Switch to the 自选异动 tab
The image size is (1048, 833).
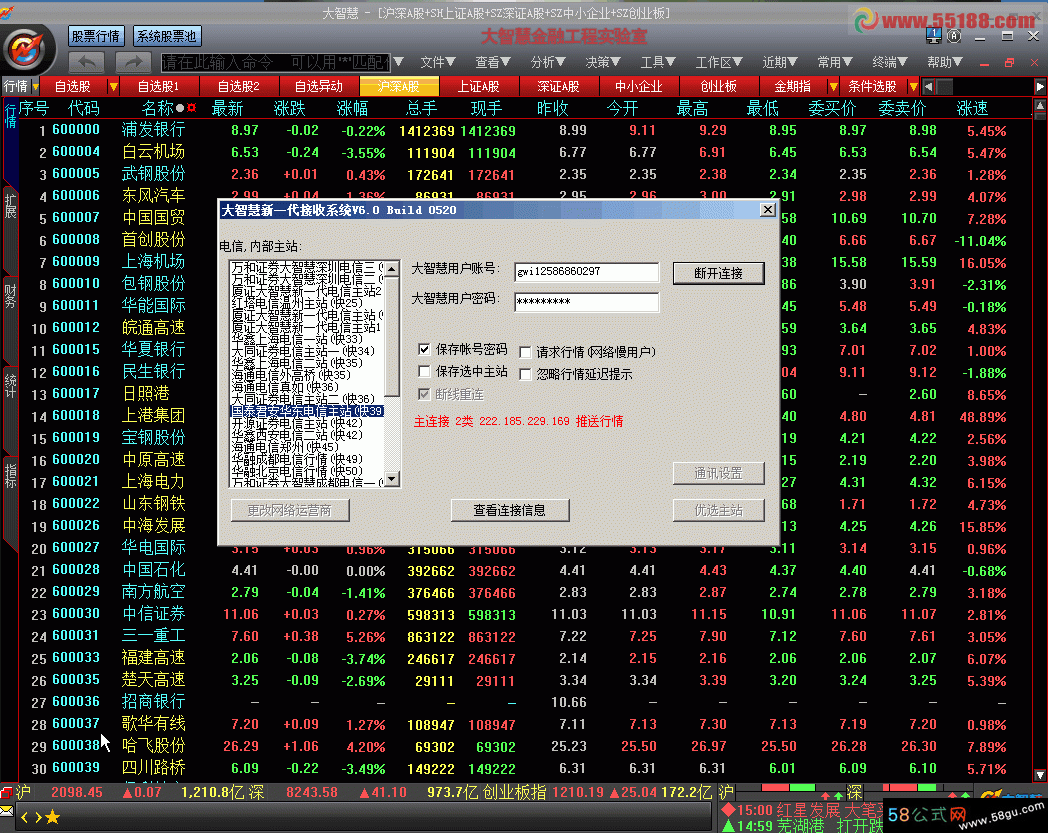click(x=319, y=87)
